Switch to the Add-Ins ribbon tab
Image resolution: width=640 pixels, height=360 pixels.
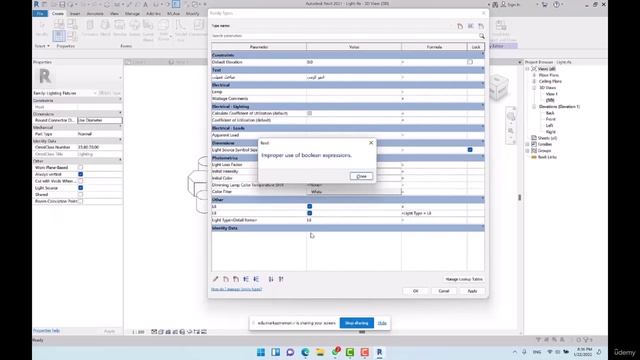153,13
